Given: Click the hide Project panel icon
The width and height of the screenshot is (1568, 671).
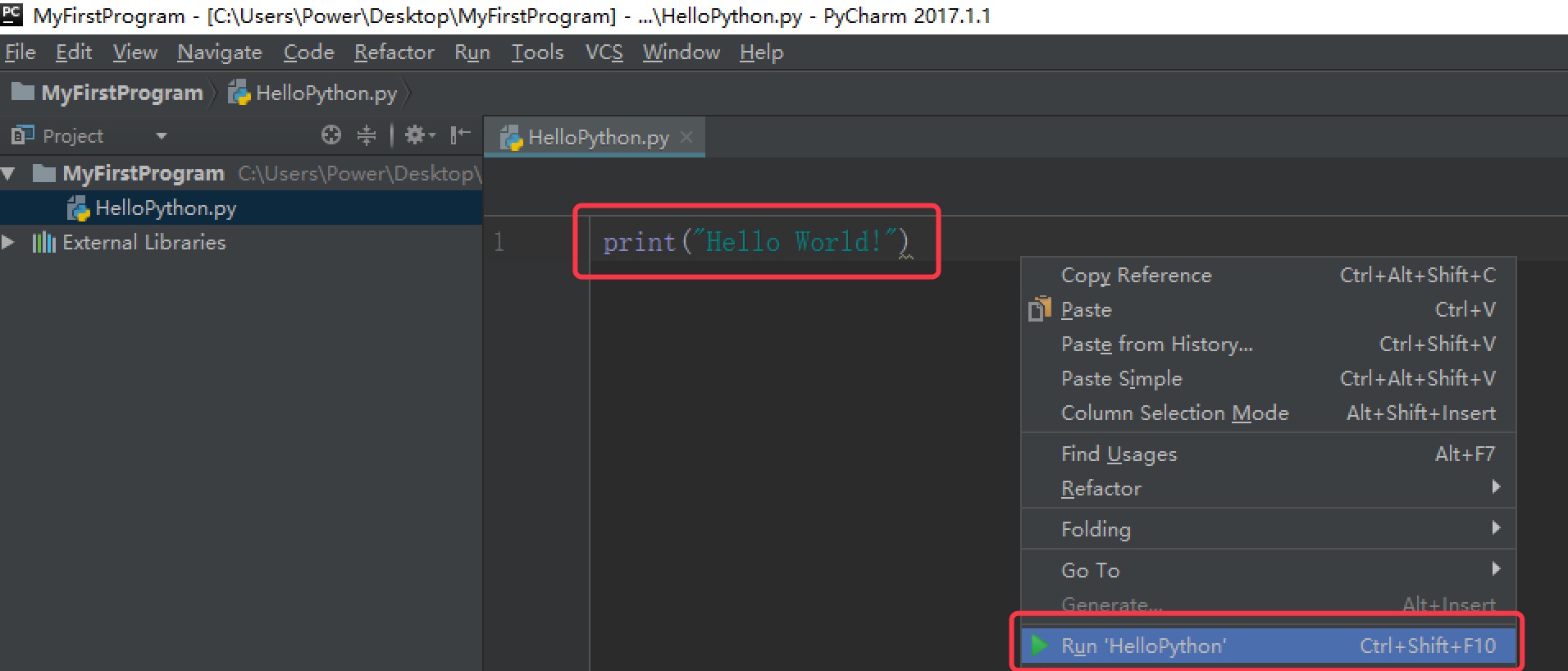Looking at the screenshot, I should pyautogui.click(x=461, y=135).
